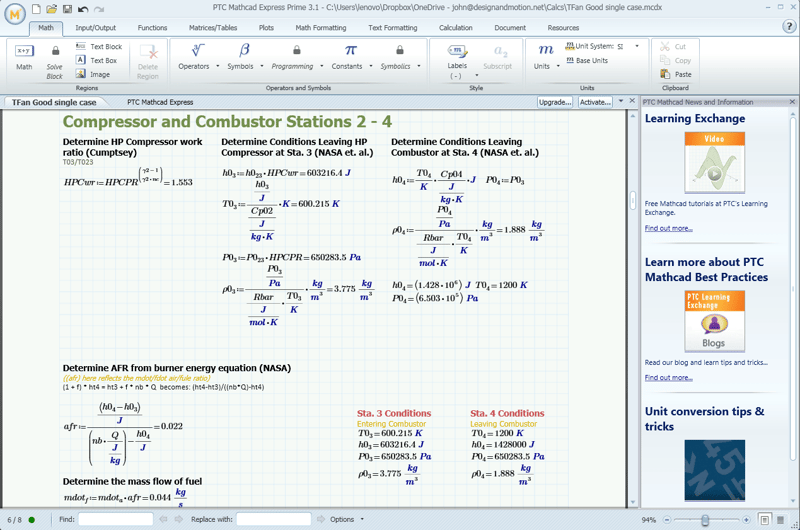Open the Symbols palette
The height and width of the screenshot is (530, 800).
coord(244,56)
